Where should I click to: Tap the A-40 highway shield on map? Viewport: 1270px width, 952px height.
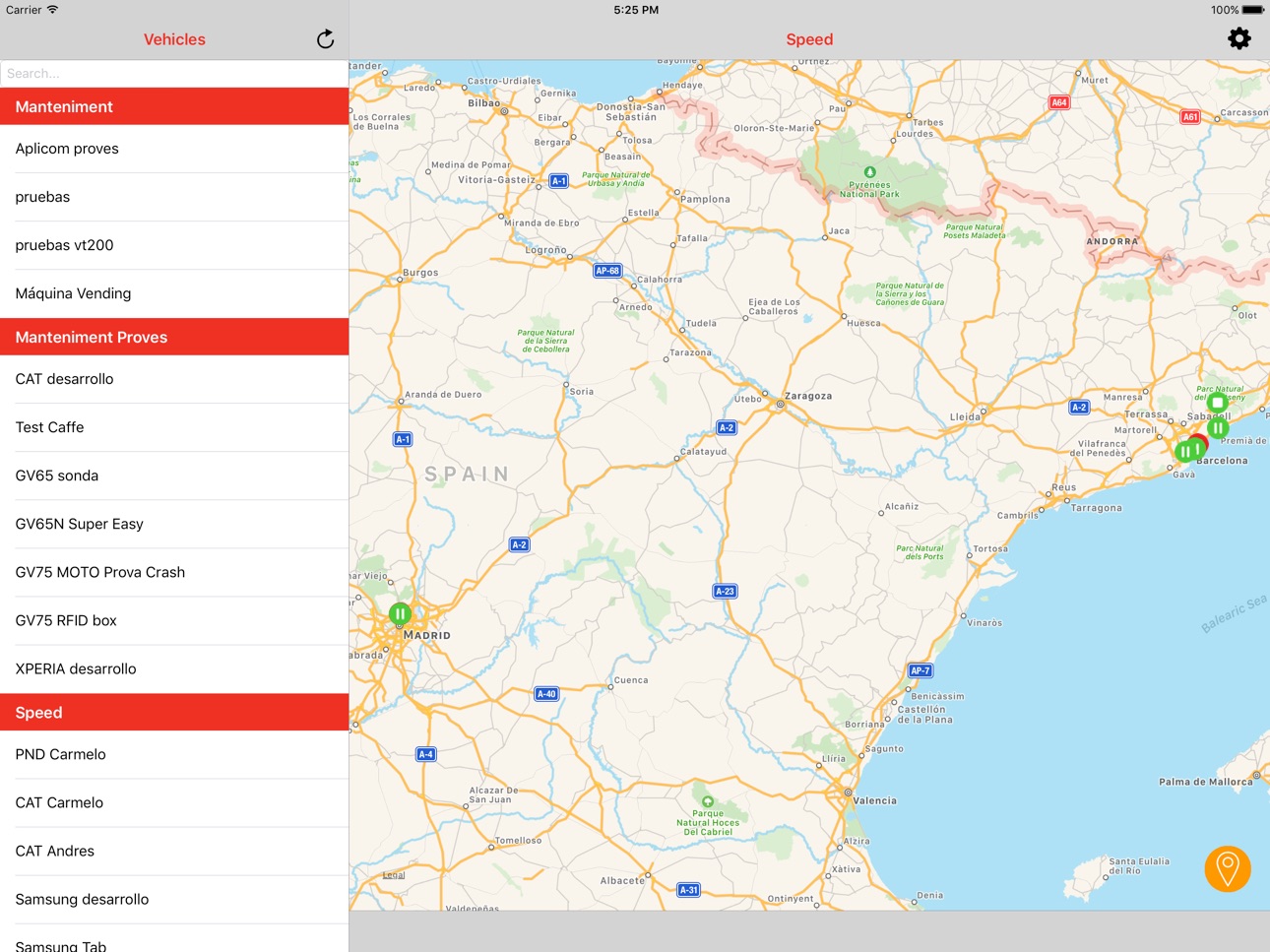coord(546,694)
